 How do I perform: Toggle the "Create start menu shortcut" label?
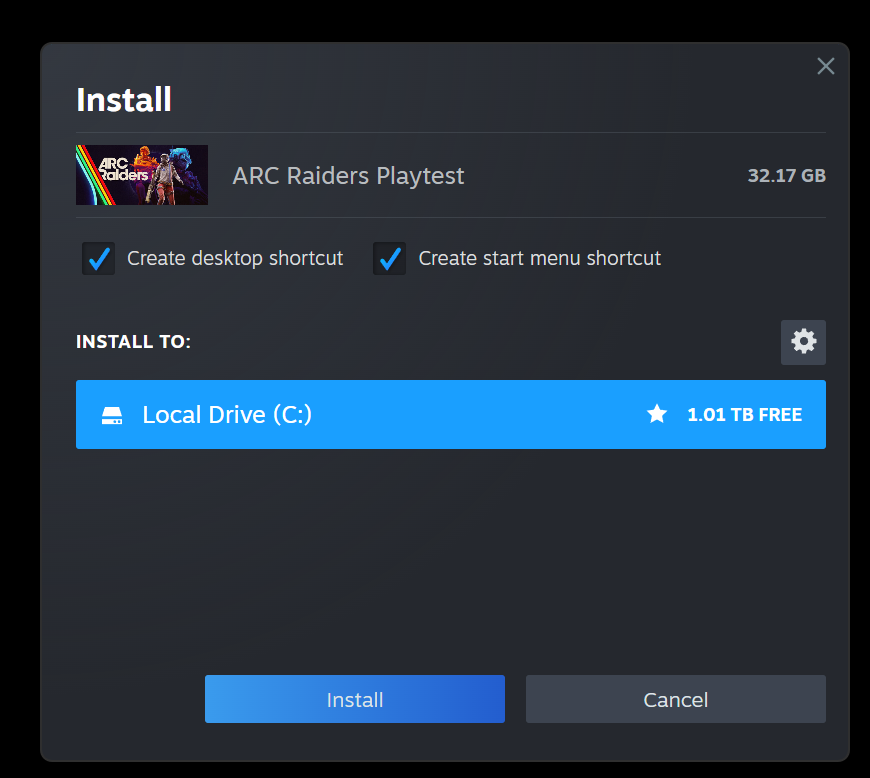(539, 259)
